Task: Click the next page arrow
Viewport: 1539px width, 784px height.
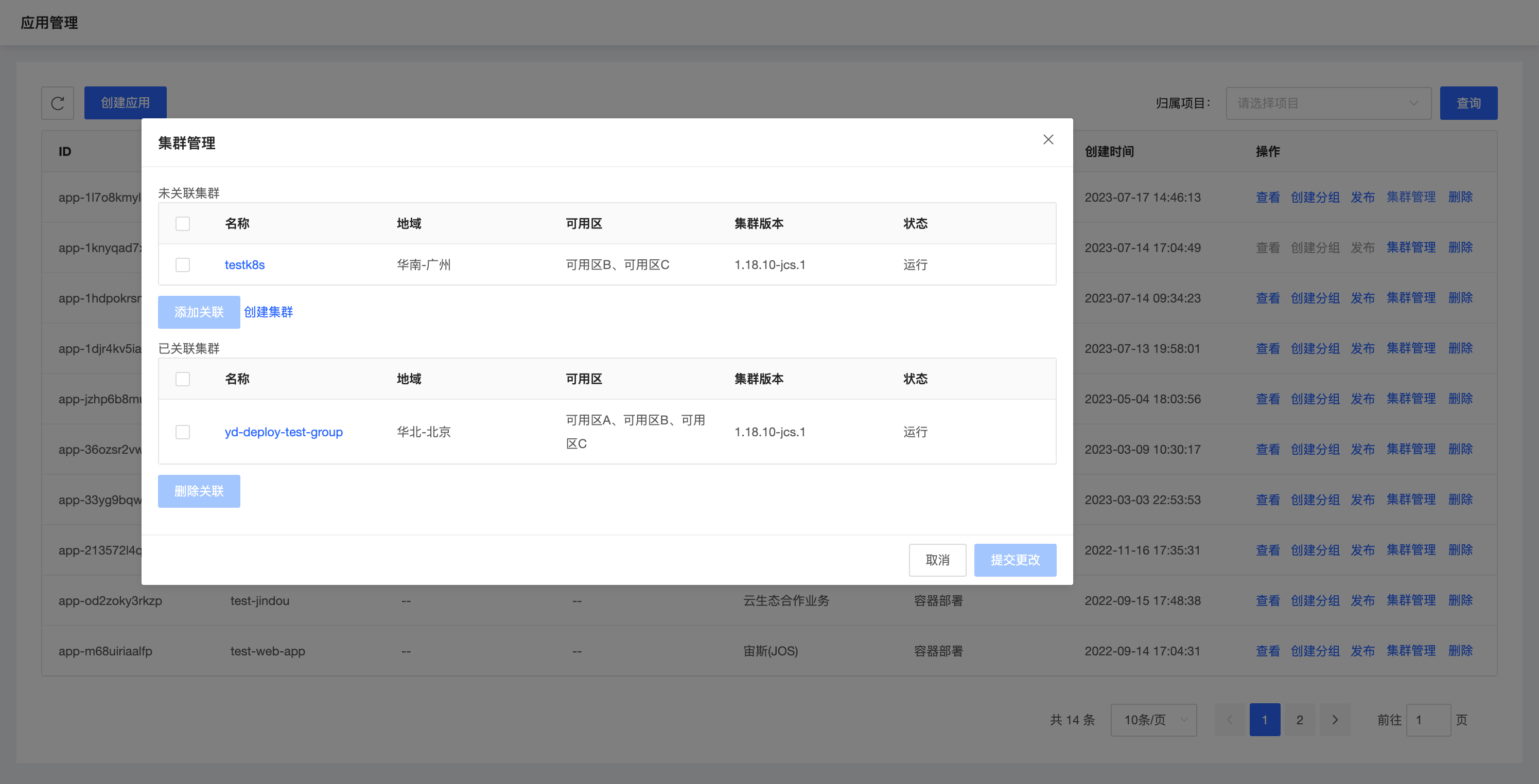Action: tap(1335, 720)
